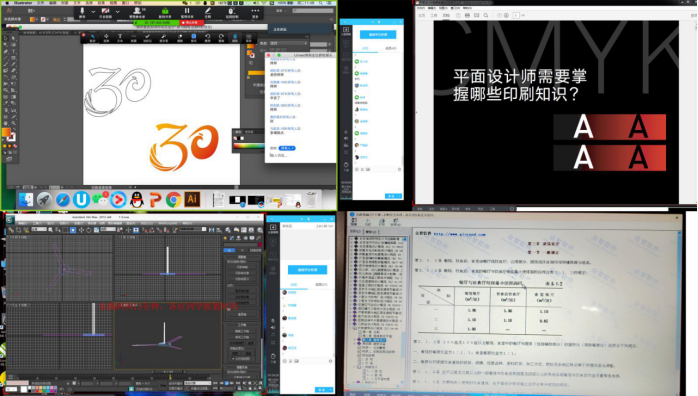This screenshot has height=396, width=698.
Task: Toggle the microphone mute in Zoom toolbar
Action: pos(82,11)
